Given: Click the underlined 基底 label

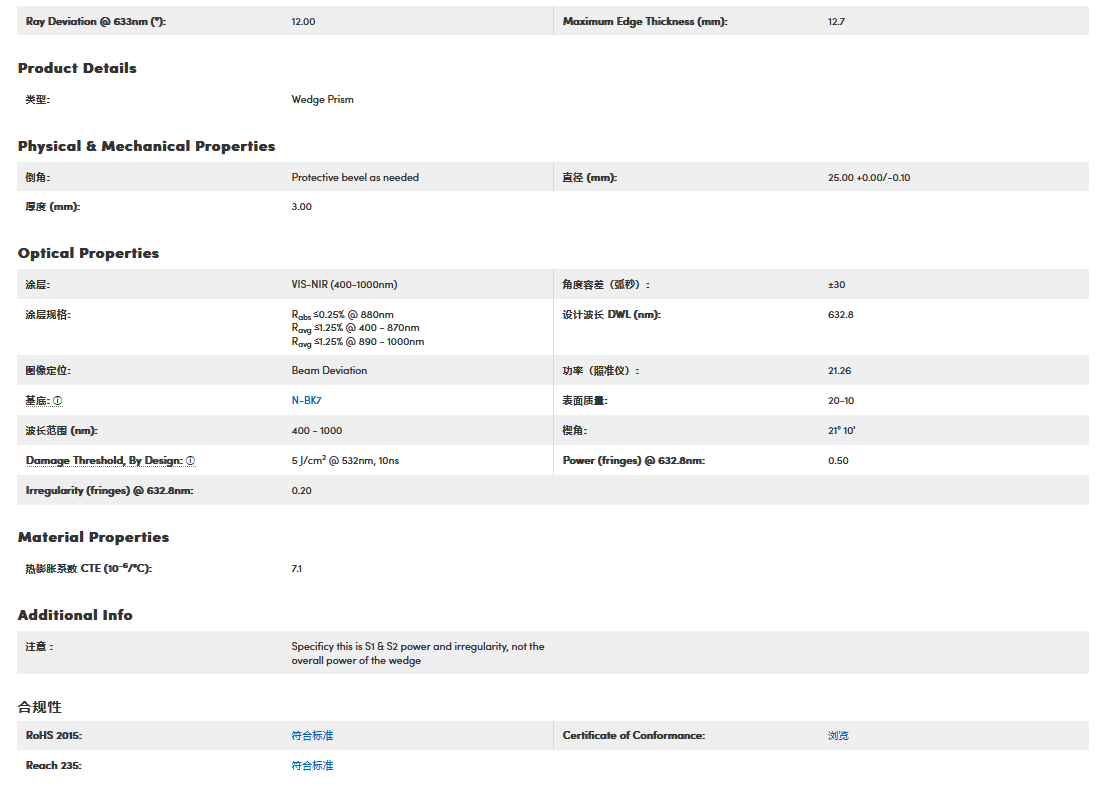Looking at the screenshot, I should 37,401.
